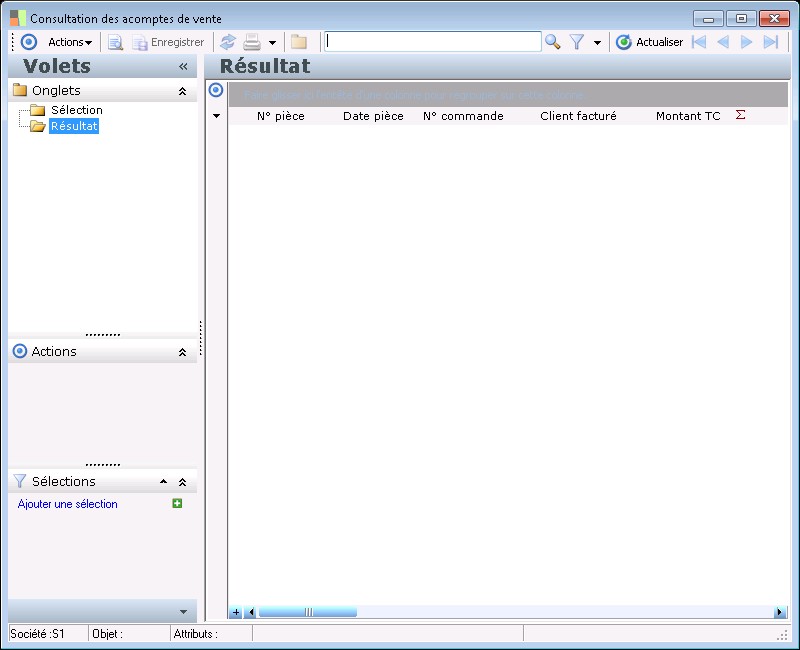This screenshot has width=800, height=650.
Task: Click the Enregistrer button
Action: click(x=168, y=42)
